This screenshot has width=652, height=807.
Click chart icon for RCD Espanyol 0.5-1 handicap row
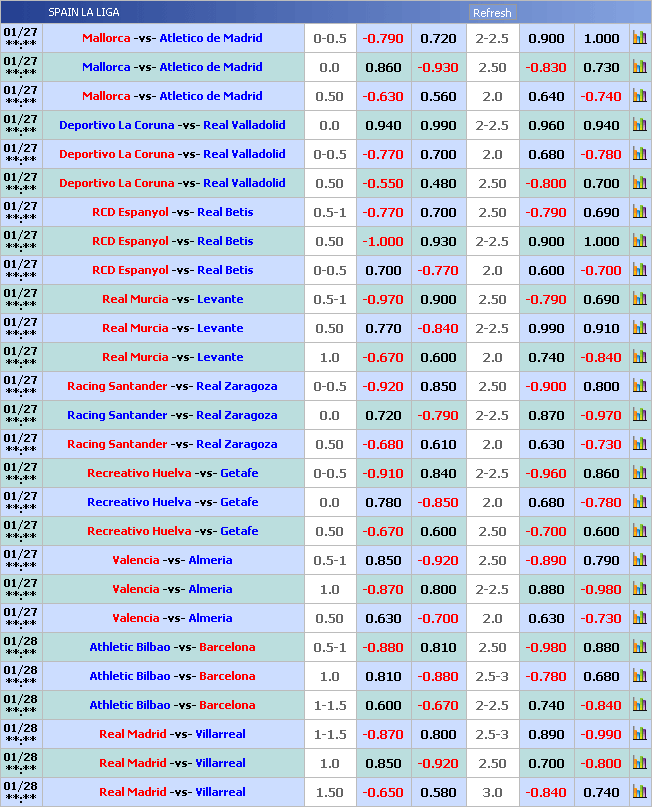coord(639,212)
